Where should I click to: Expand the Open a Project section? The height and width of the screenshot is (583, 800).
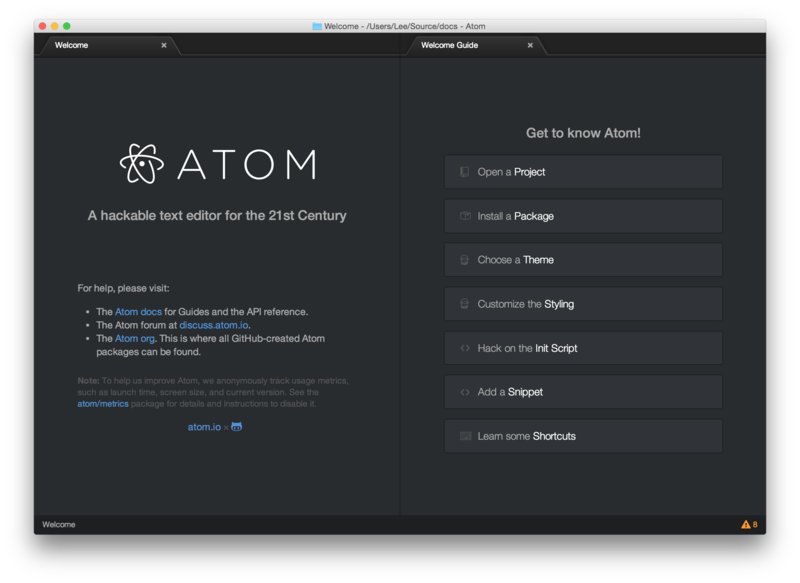point(583,172)
